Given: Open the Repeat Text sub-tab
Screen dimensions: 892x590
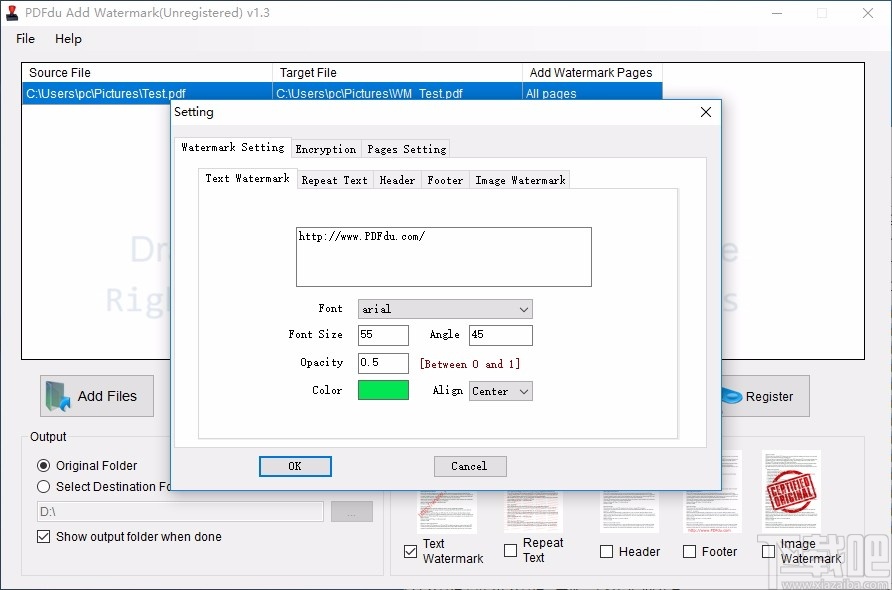Looking at the screenshot, I should (x=334, y=180).
